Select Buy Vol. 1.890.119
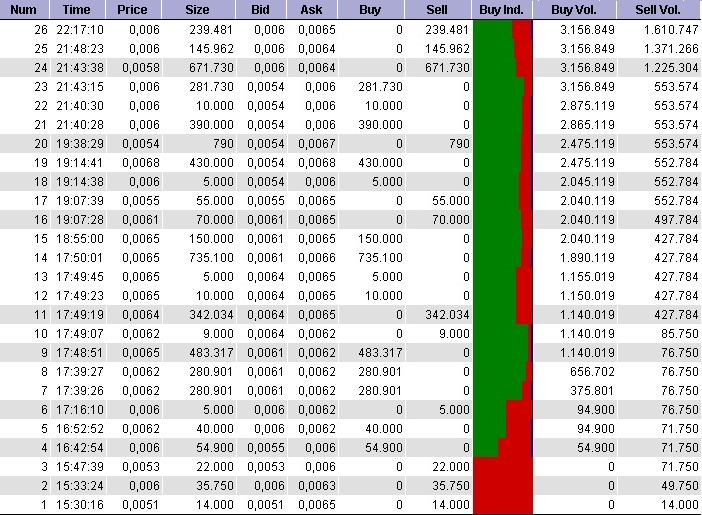The height and width of the screenshot is (515, 702). 587,258
